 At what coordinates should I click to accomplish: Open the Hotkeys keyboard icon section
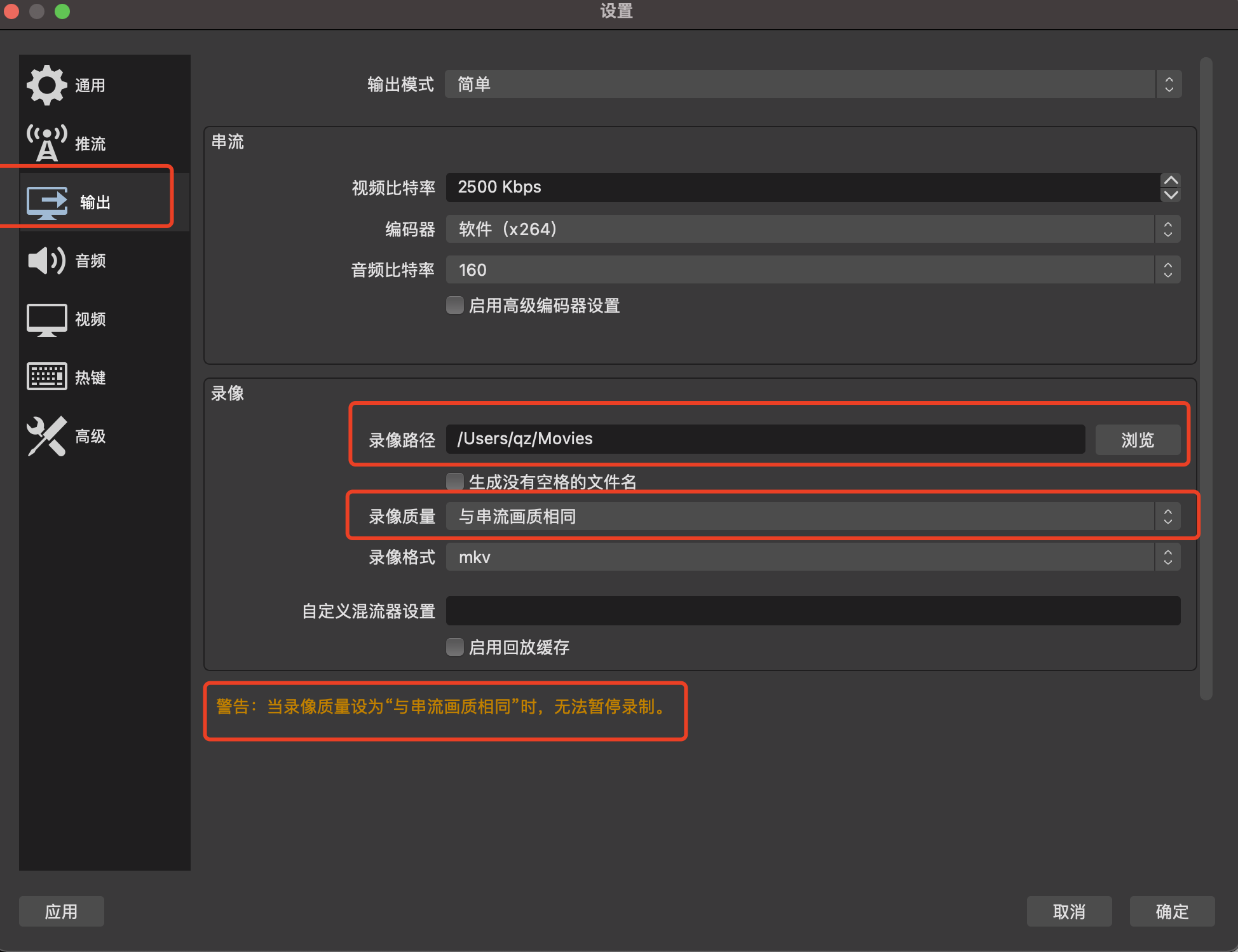(x=47, y=377)
